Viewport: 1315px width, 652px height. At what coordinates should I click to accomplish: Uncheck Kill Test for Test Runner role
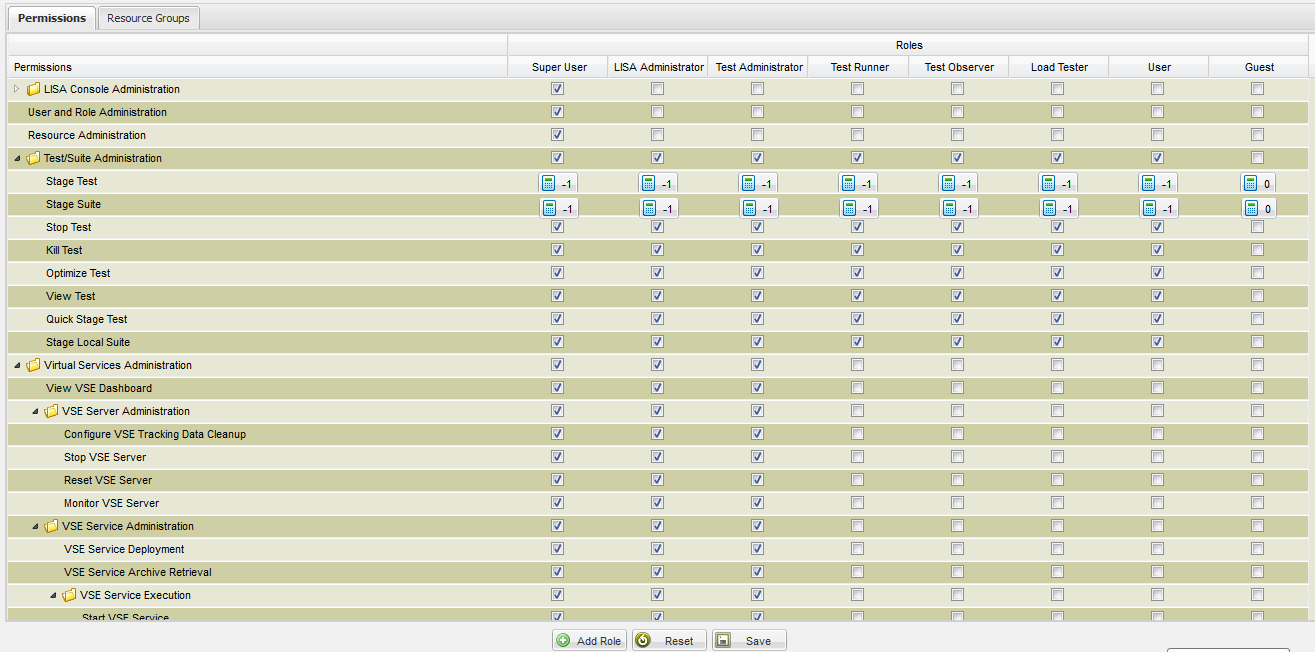(x=857, y=250)
